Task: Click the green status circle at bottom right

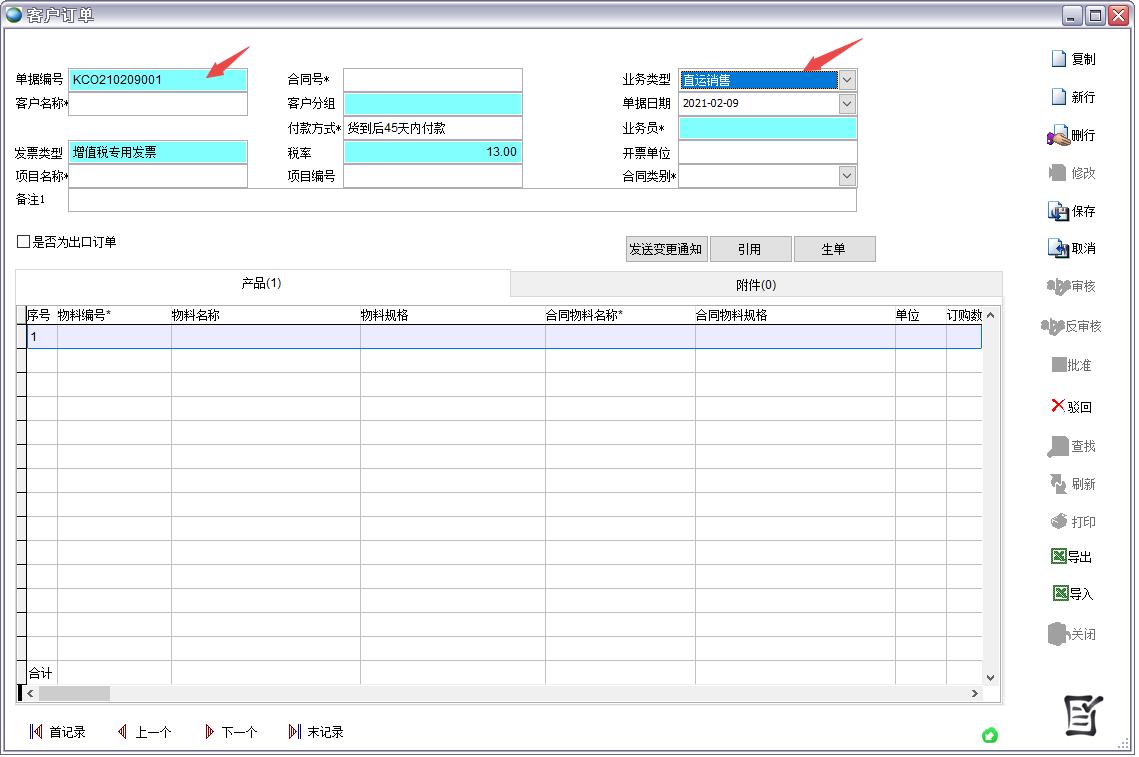Action: (990, 735)
